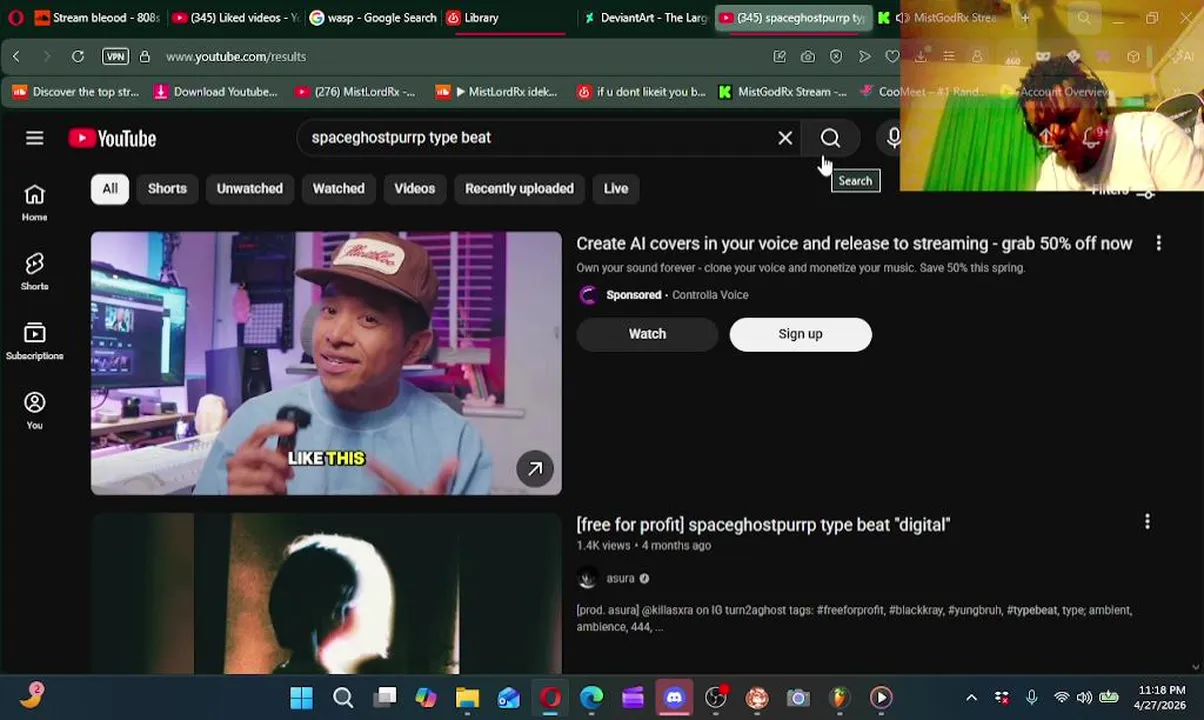The width and height of the screenshot is (1204, 720).
Task: Open the volume speaker tray icon
Action: coord(1085,697)
